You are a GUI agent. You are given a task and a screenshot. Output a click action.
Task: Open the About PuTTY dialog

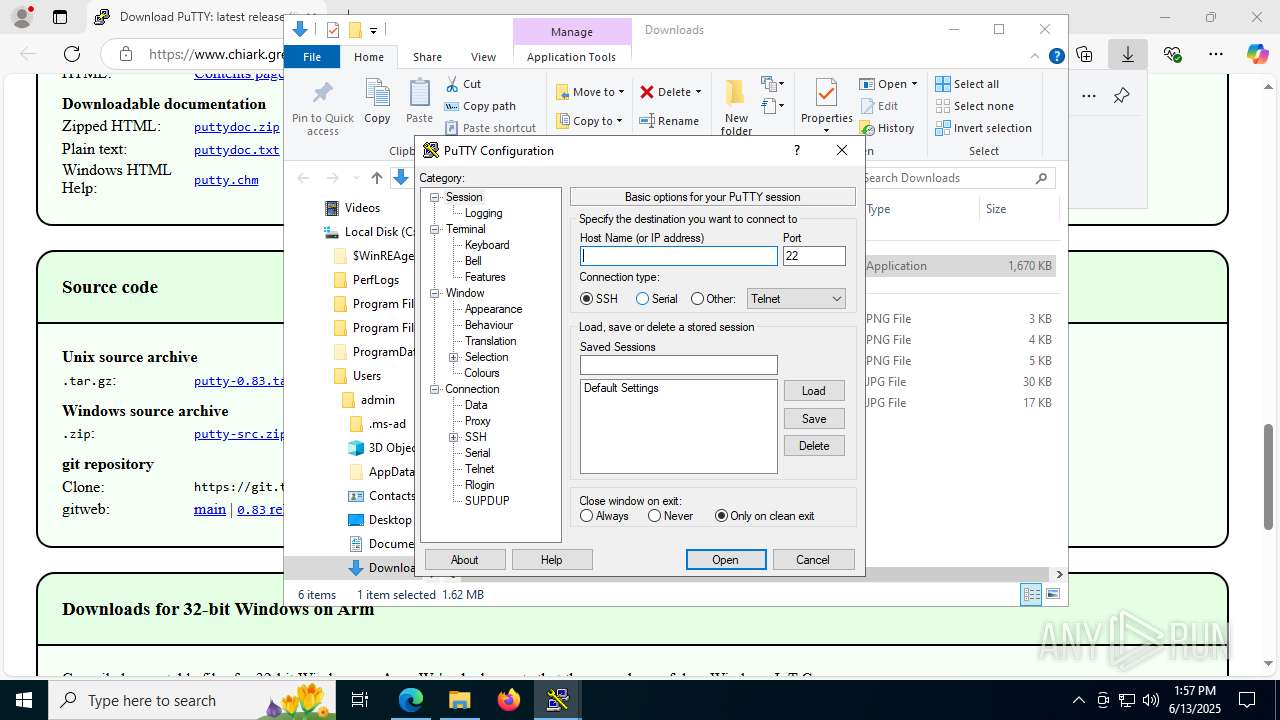pos(465,560)
